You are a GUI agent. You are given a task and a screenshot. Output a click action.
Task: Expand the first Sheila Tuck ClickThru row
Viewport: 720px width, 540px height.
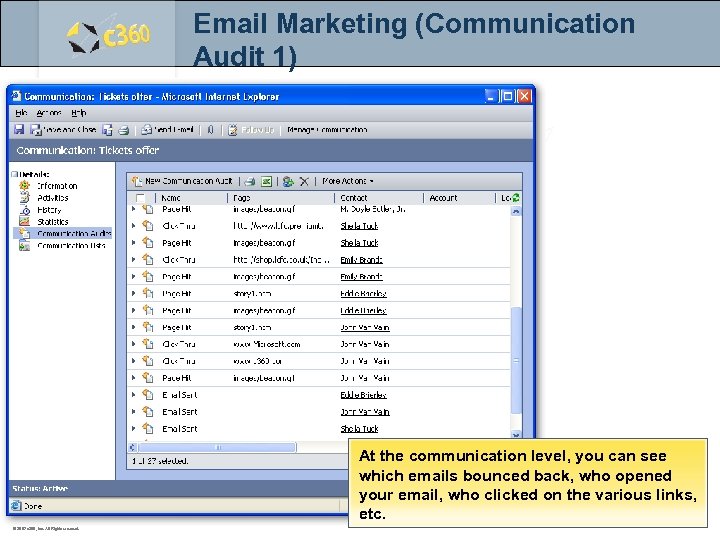(134, 225)
